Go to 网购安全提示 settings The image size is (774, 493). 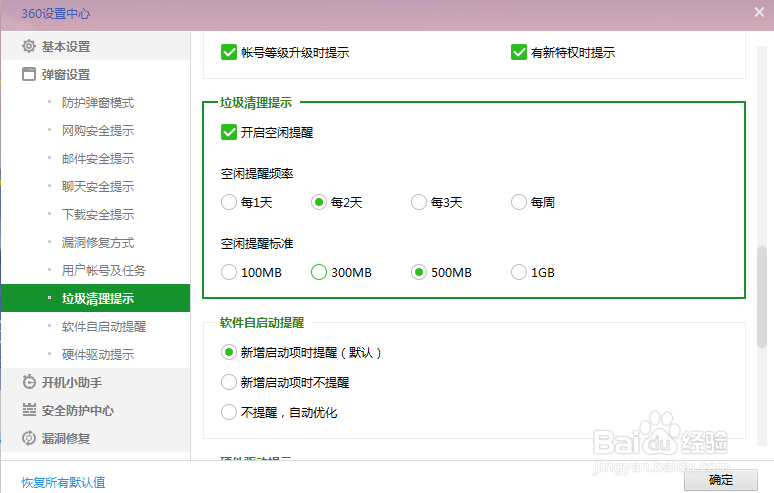pyautogui.click(x=98, y=131)
